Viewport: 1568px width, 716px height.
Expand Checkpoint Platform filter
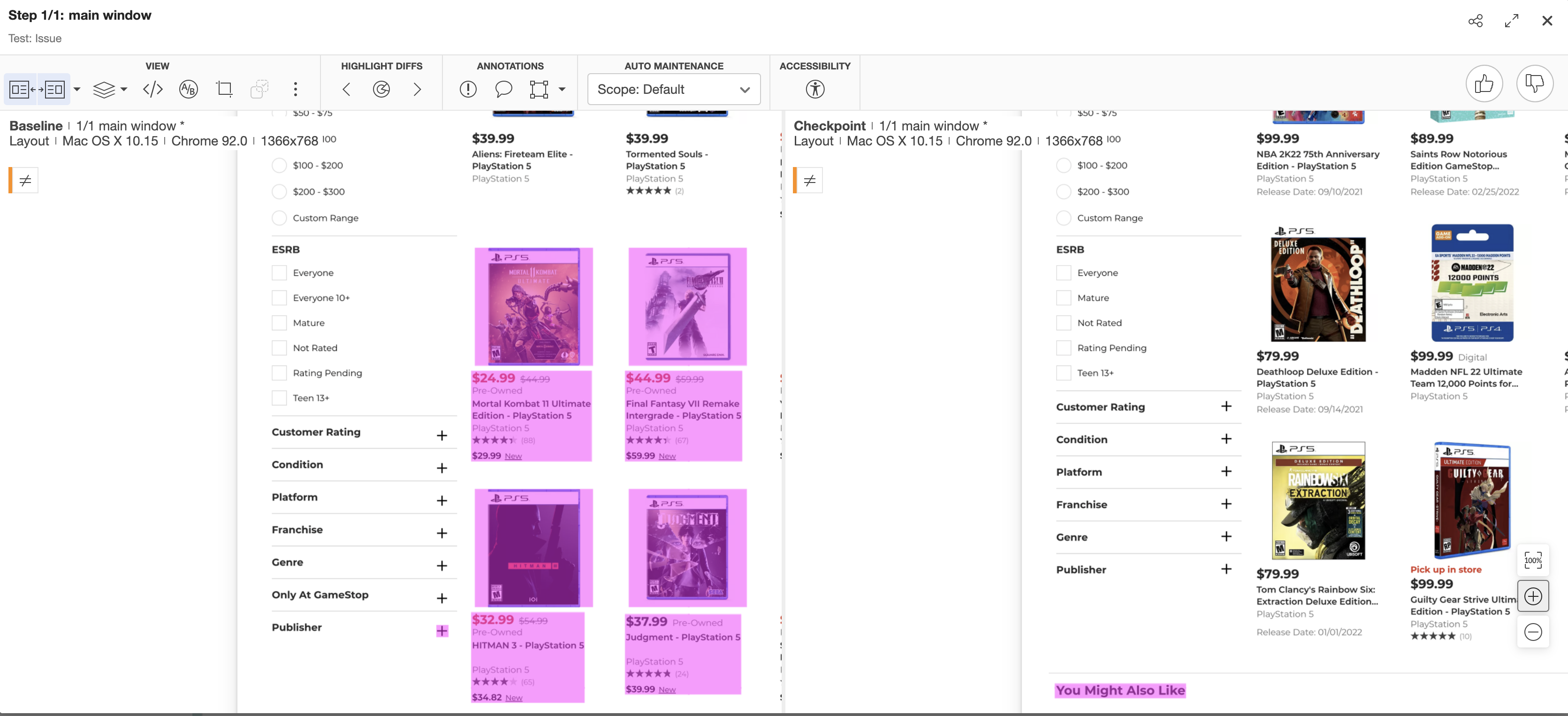(x=1226, y=471)
